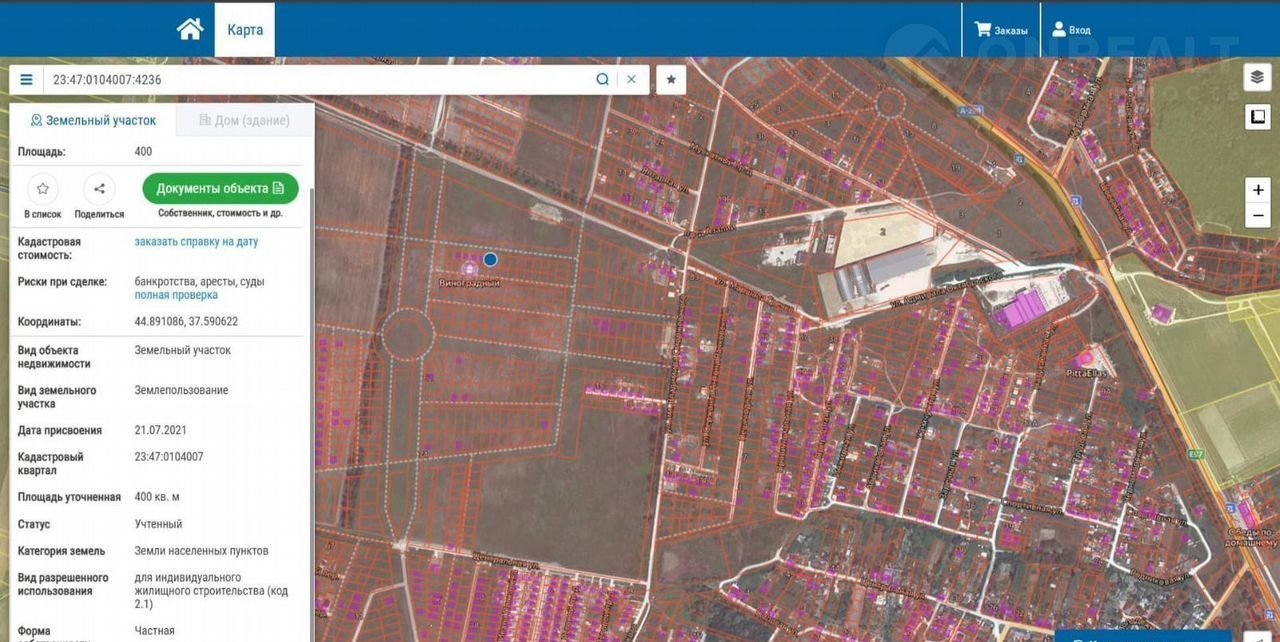Switch to Дом (здание) tab
This screenshot has height=642, width=1280.
tap(245, 120)
